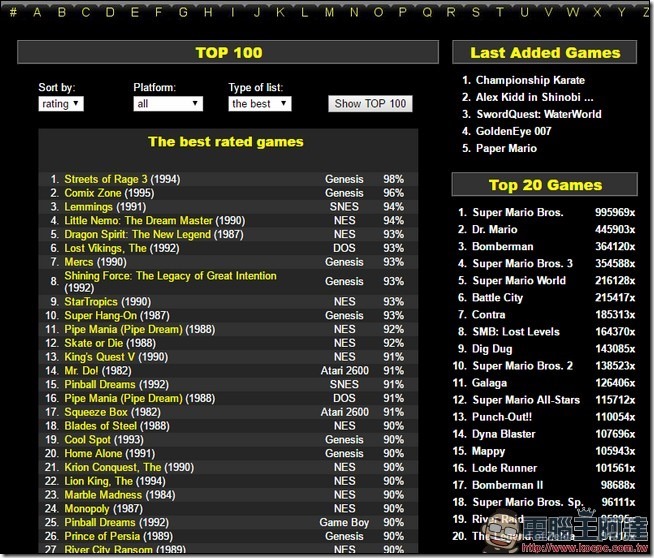Open Pinball Dreams SNES entry

click(100, 384)
